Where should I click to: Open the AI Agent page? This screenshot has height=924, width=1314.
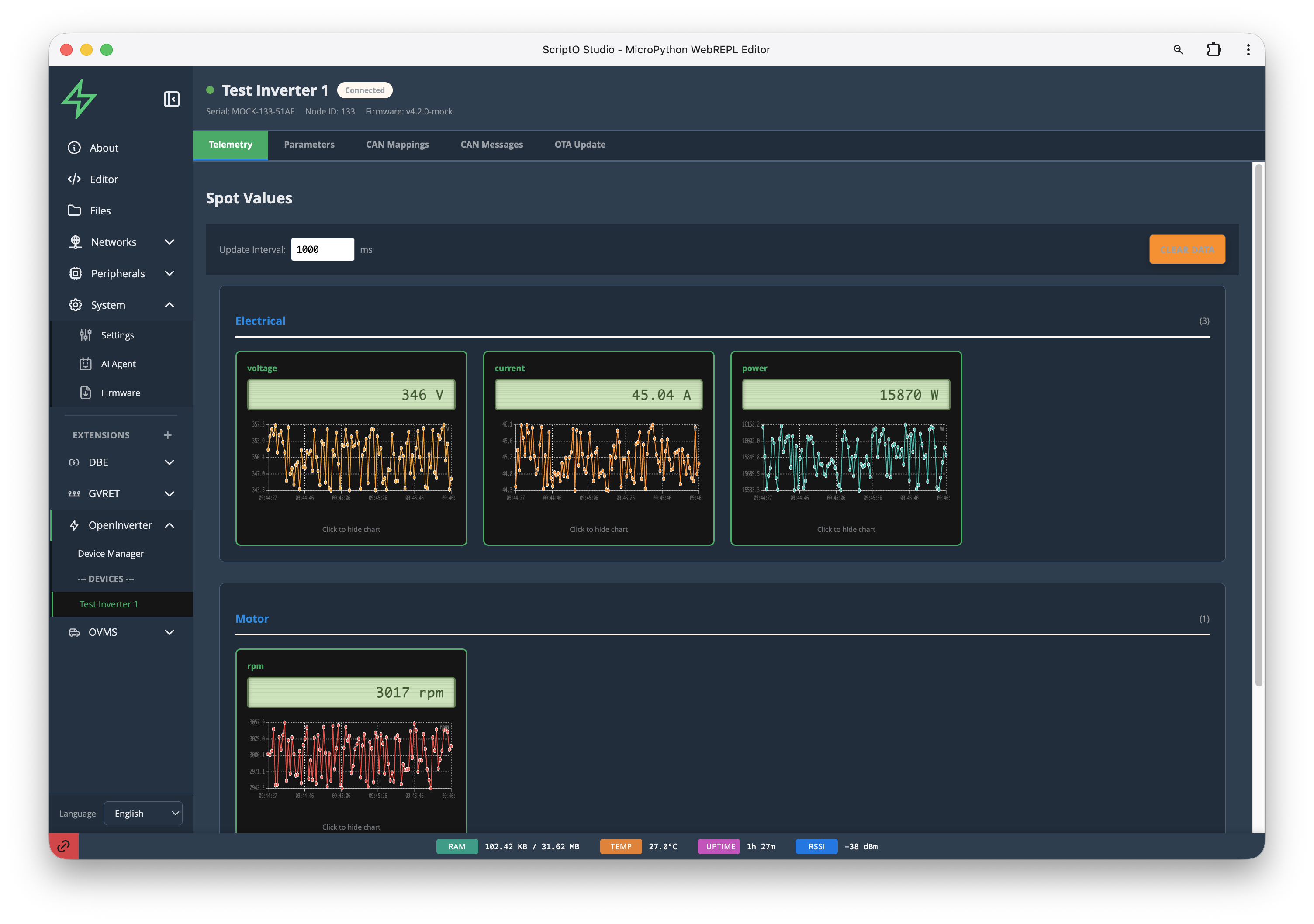[118, 364]
